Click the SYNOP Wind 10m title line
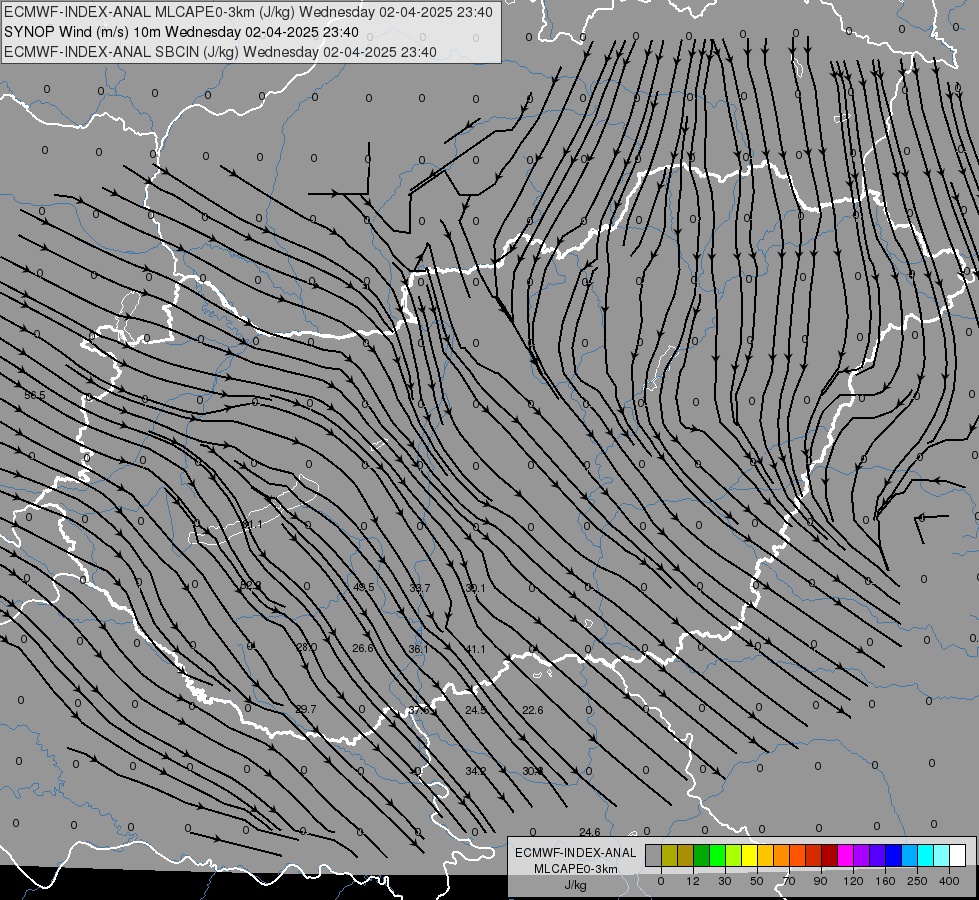This screenshot has height=900, width=979. coord(181,32)
